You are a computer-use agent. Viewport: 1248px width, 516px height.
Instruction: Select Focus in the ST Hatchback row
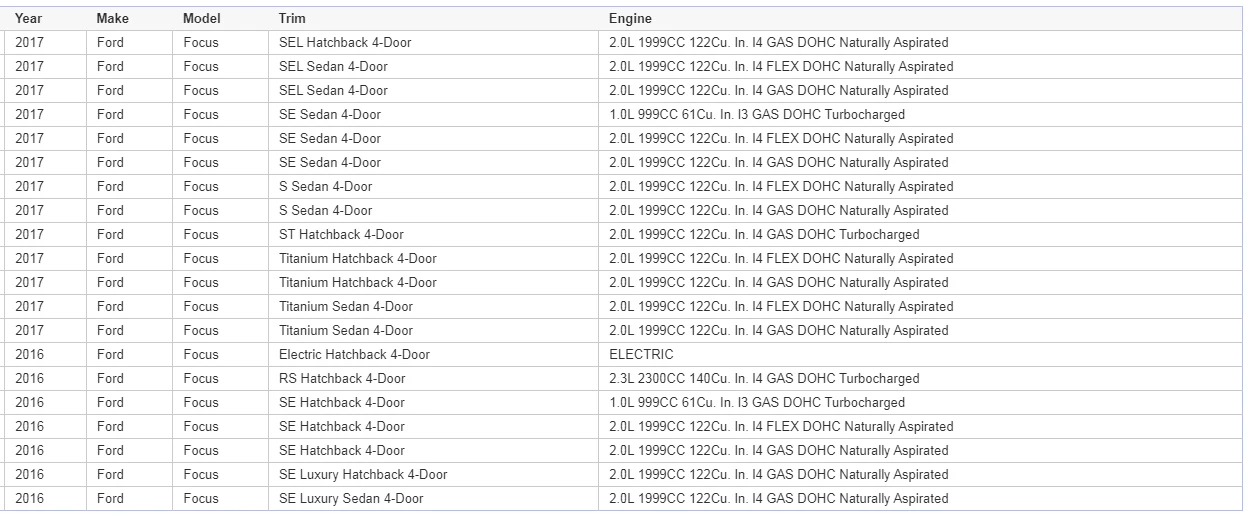click(x=220, y=235)
